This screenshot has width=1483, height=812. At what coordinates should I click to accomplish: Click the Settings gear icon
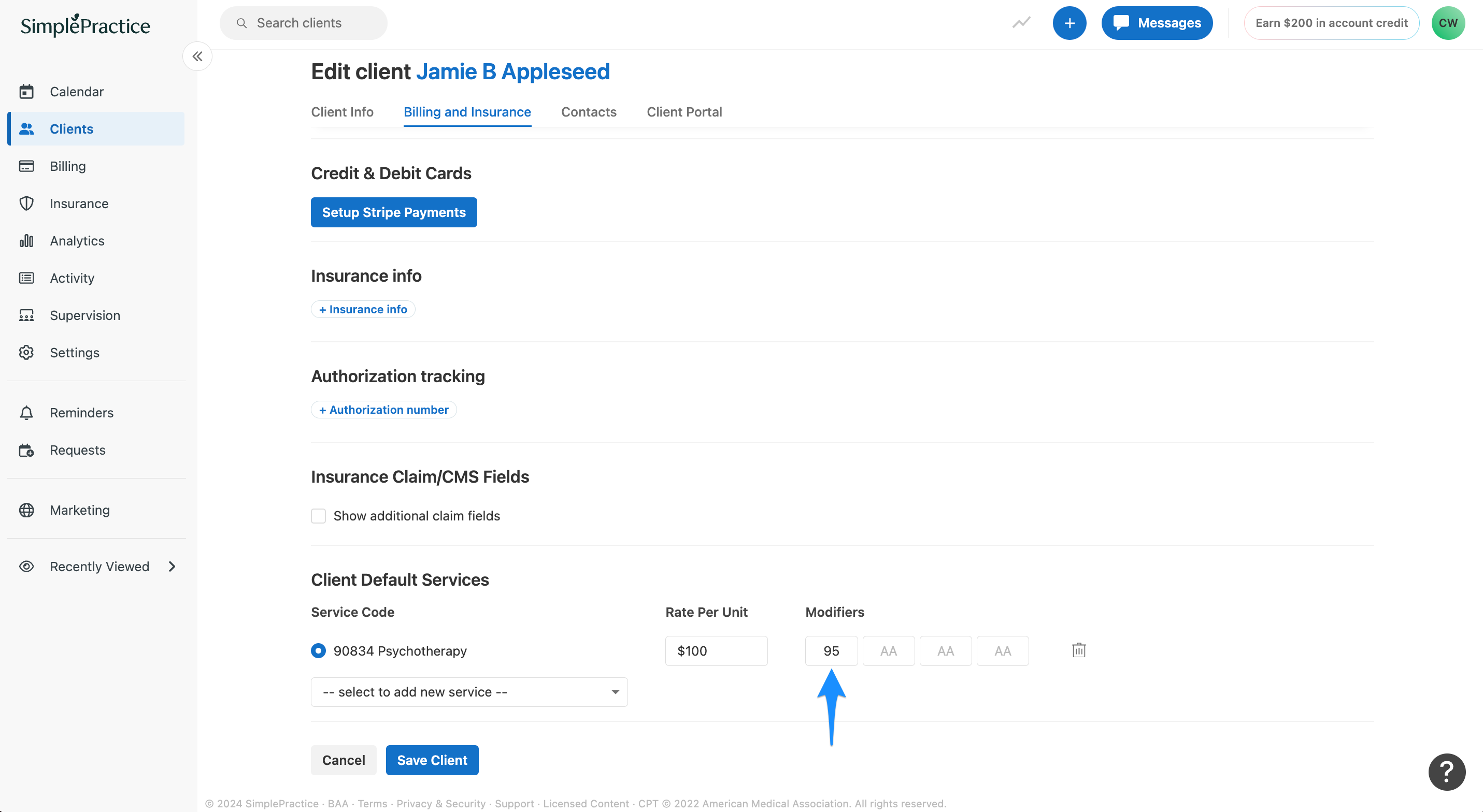(26, 352)
